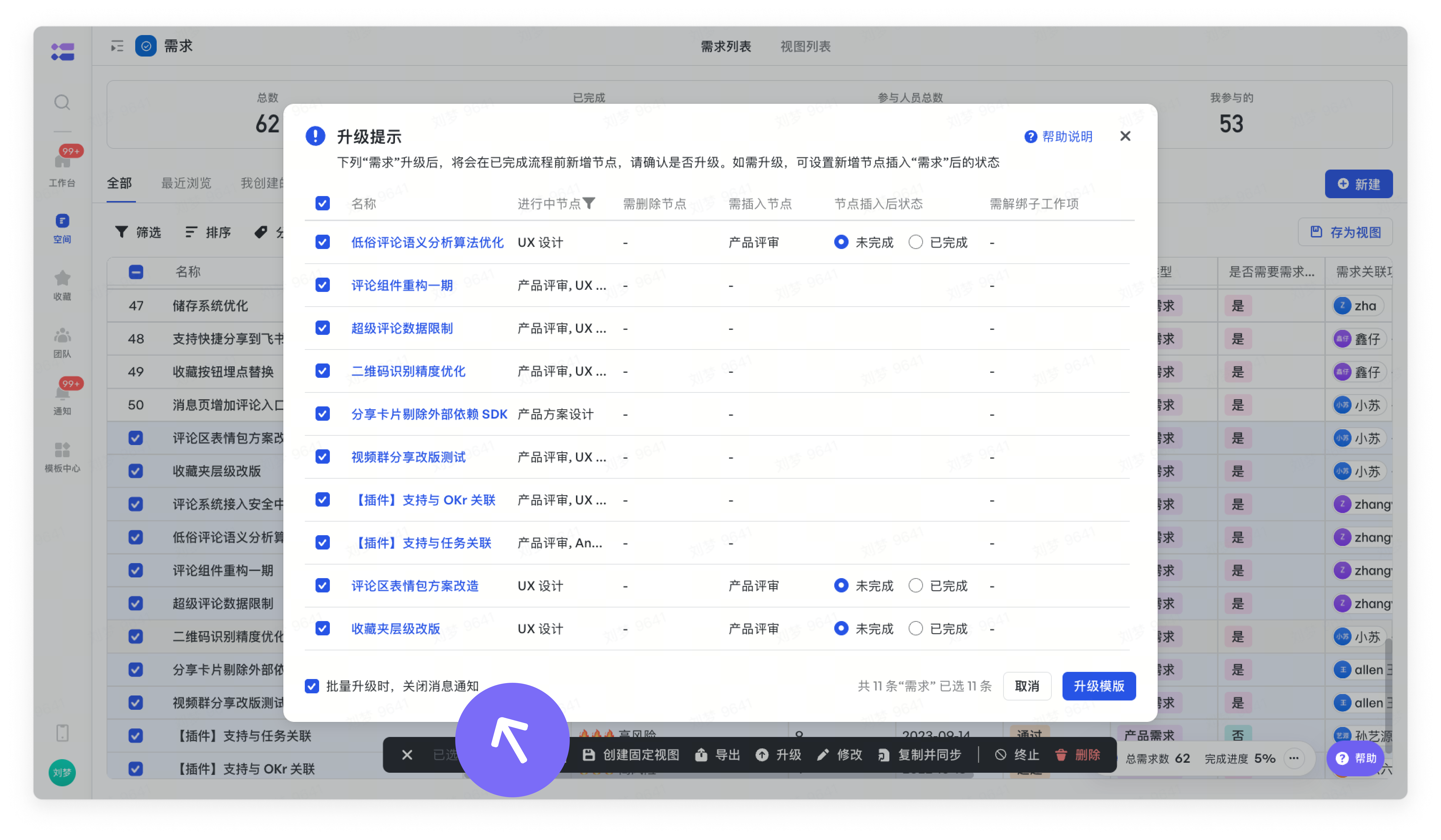This screenshot has height=840, width=1441.
Task: Click 复制并同步 in the bulk toolbar
Action: (x=919, y=755)
